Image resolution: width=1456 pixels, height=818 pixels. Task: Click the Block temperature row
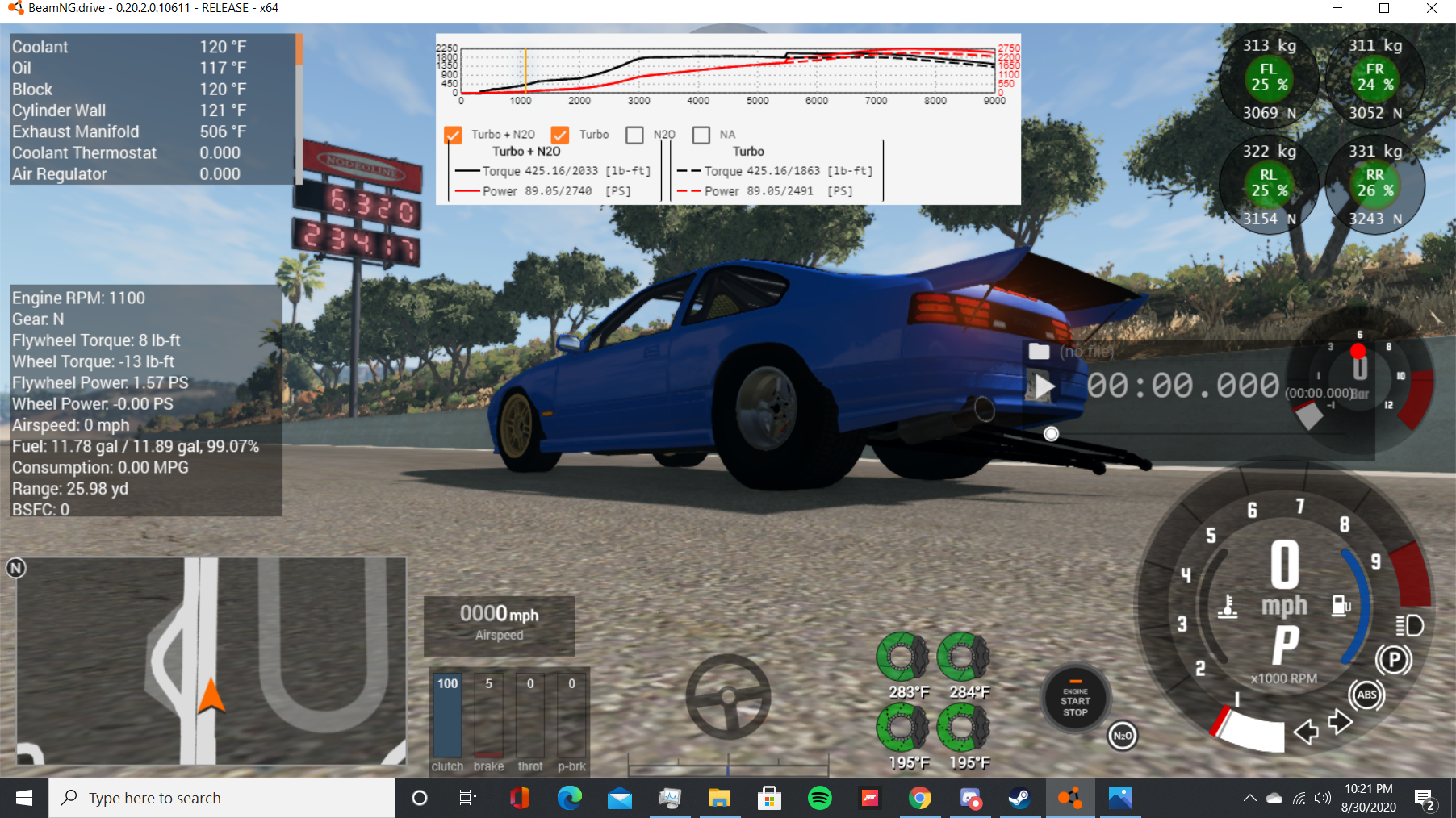tap(153, 89)
